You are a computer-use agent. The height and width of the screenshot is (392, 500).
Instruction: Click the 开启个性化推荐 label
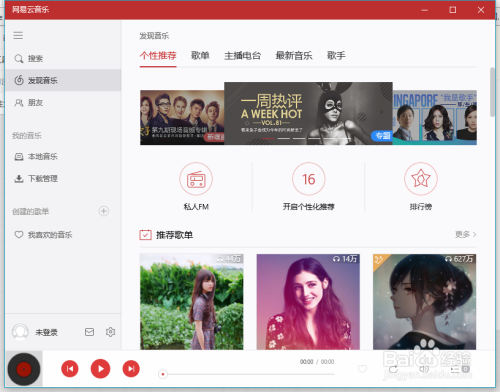pos(309,207)
